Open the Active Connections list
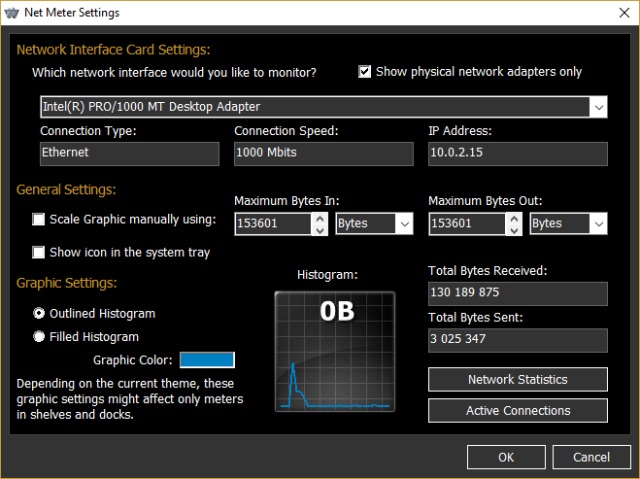 (517, 411)
